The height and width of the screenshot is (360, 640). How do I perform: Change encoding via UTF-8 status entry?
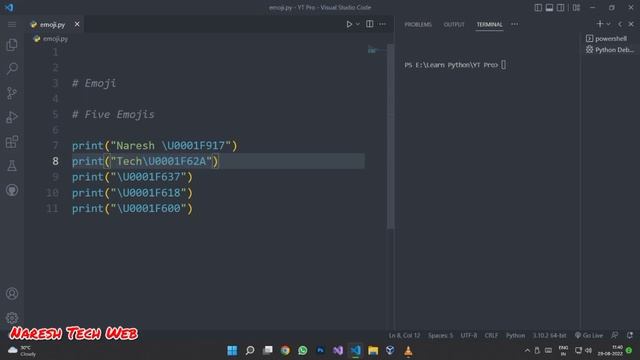click(x=469, y=336)
